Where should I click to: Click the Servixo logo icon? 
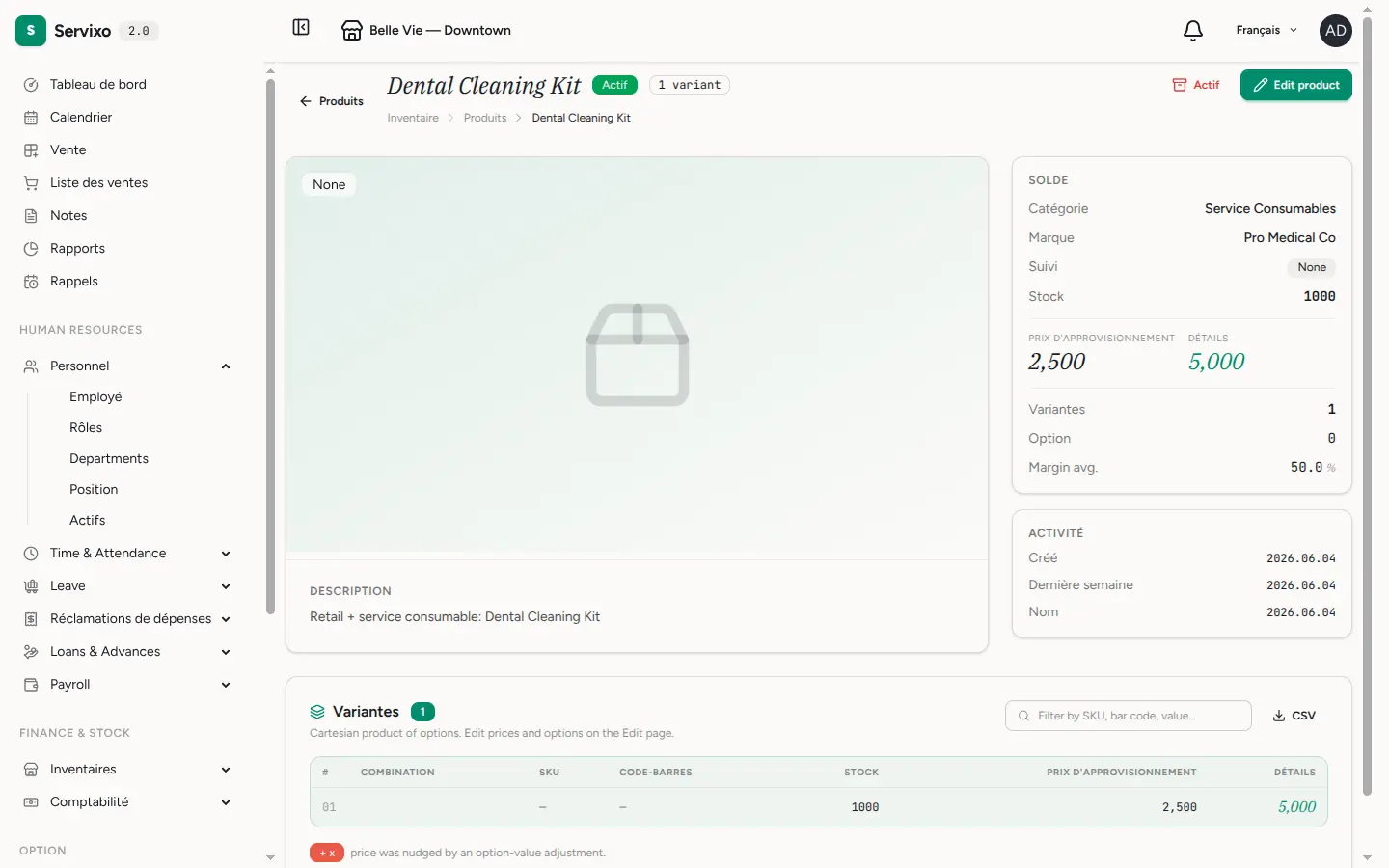[x=31, y=30]
